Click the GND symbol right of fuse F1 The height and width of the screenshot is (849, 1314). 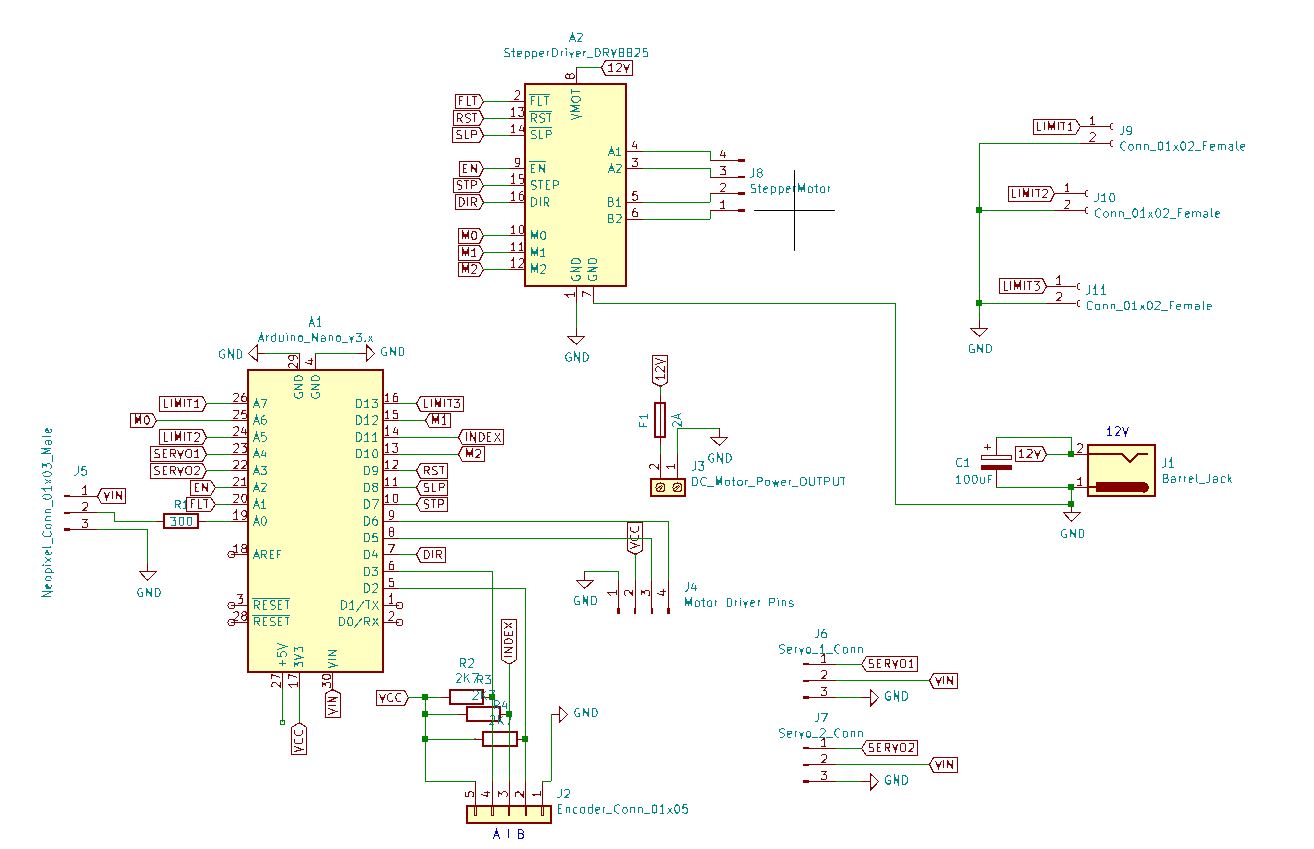719,443
